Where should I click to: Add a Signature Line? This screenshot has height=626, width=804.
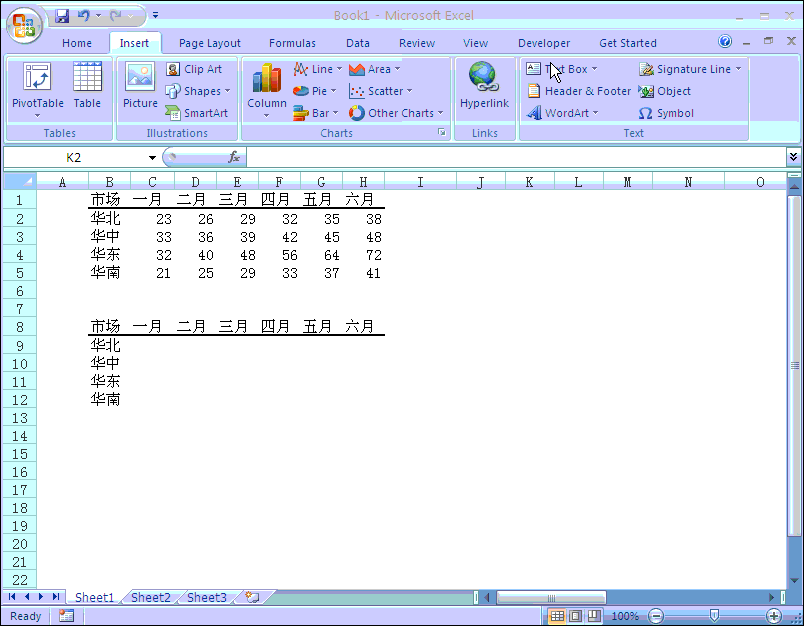pos(690,69)
